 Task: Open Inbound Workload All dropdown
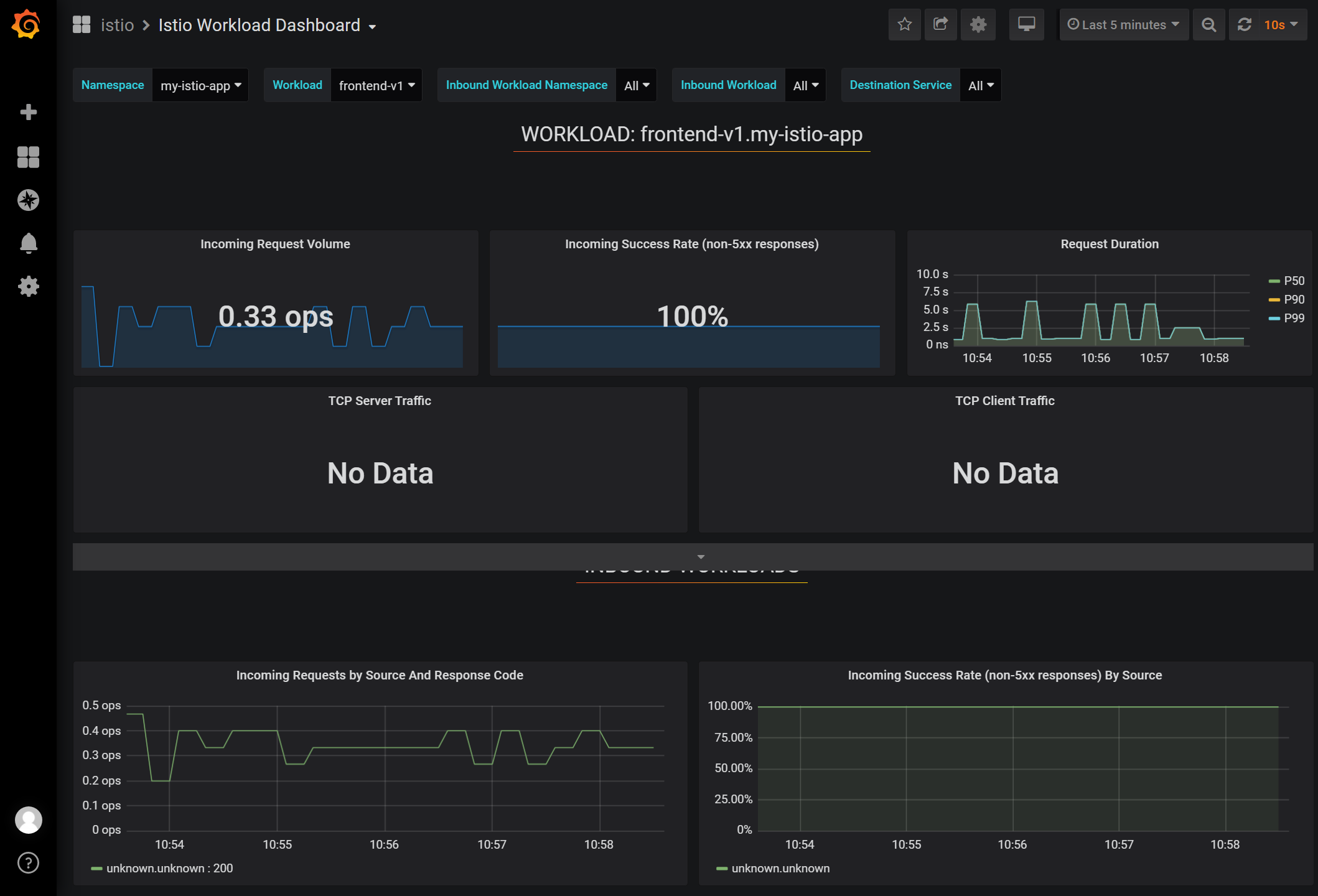(806, 85)
